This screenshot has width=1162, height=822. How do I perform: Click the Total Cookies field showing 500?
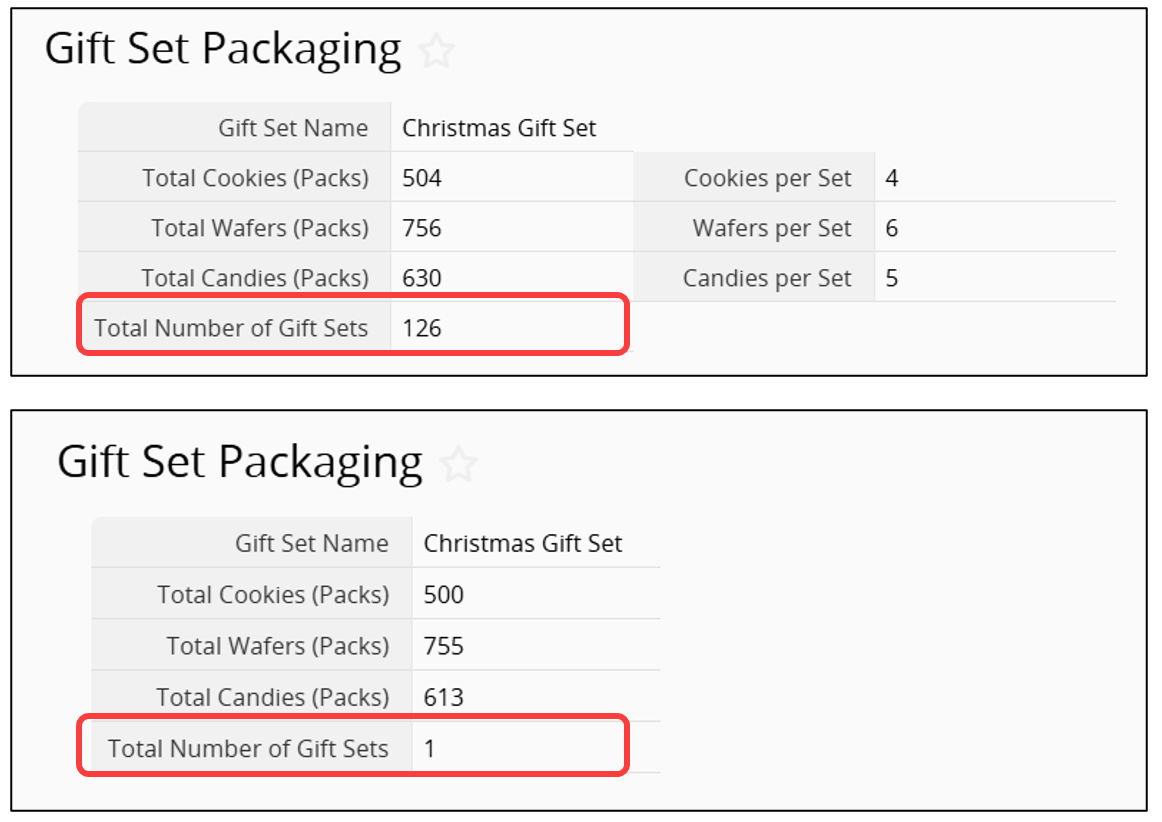pos(444,595)
